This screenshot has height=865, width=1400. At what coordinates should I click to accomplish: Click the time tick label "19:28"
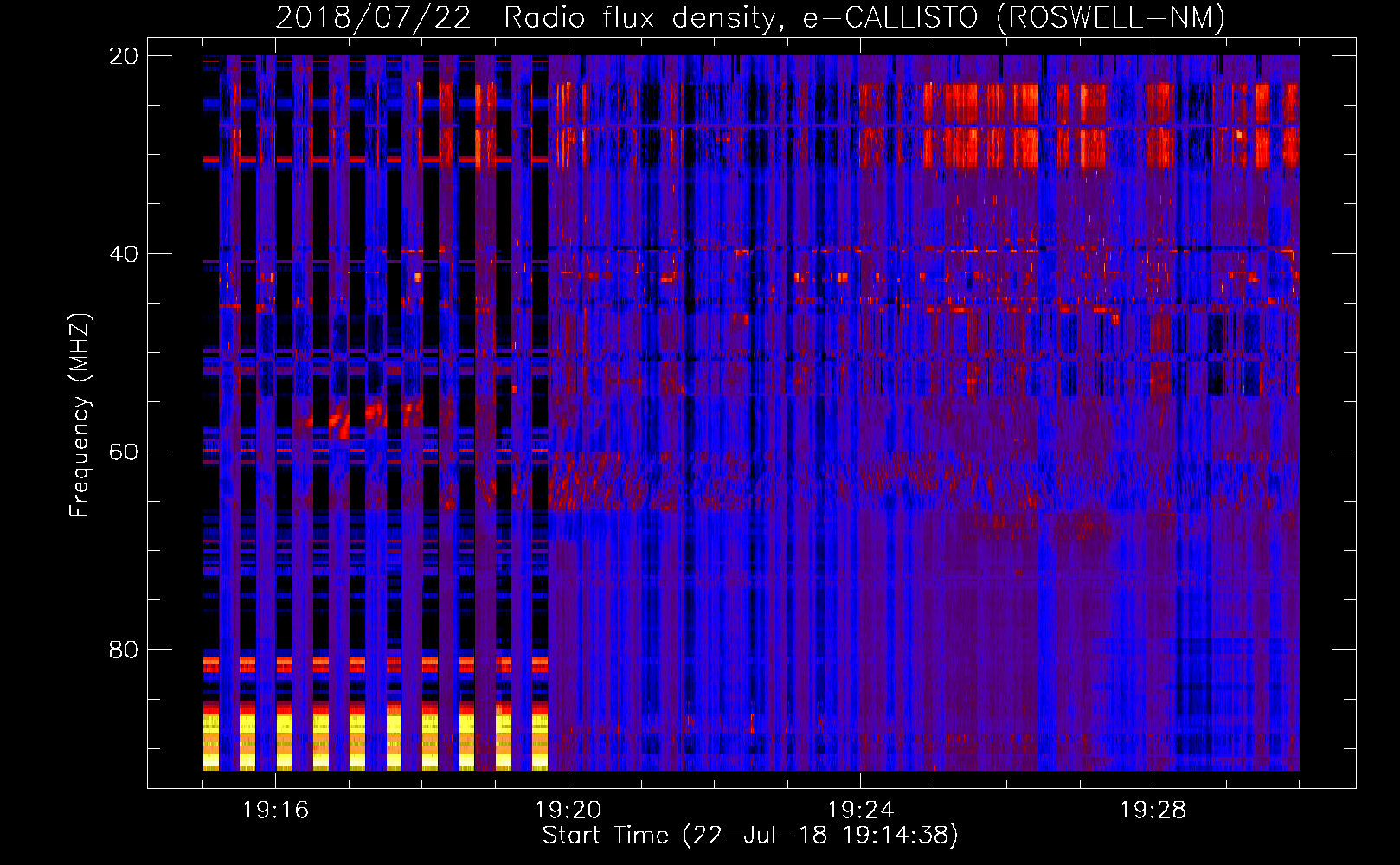coord(1153,811)
